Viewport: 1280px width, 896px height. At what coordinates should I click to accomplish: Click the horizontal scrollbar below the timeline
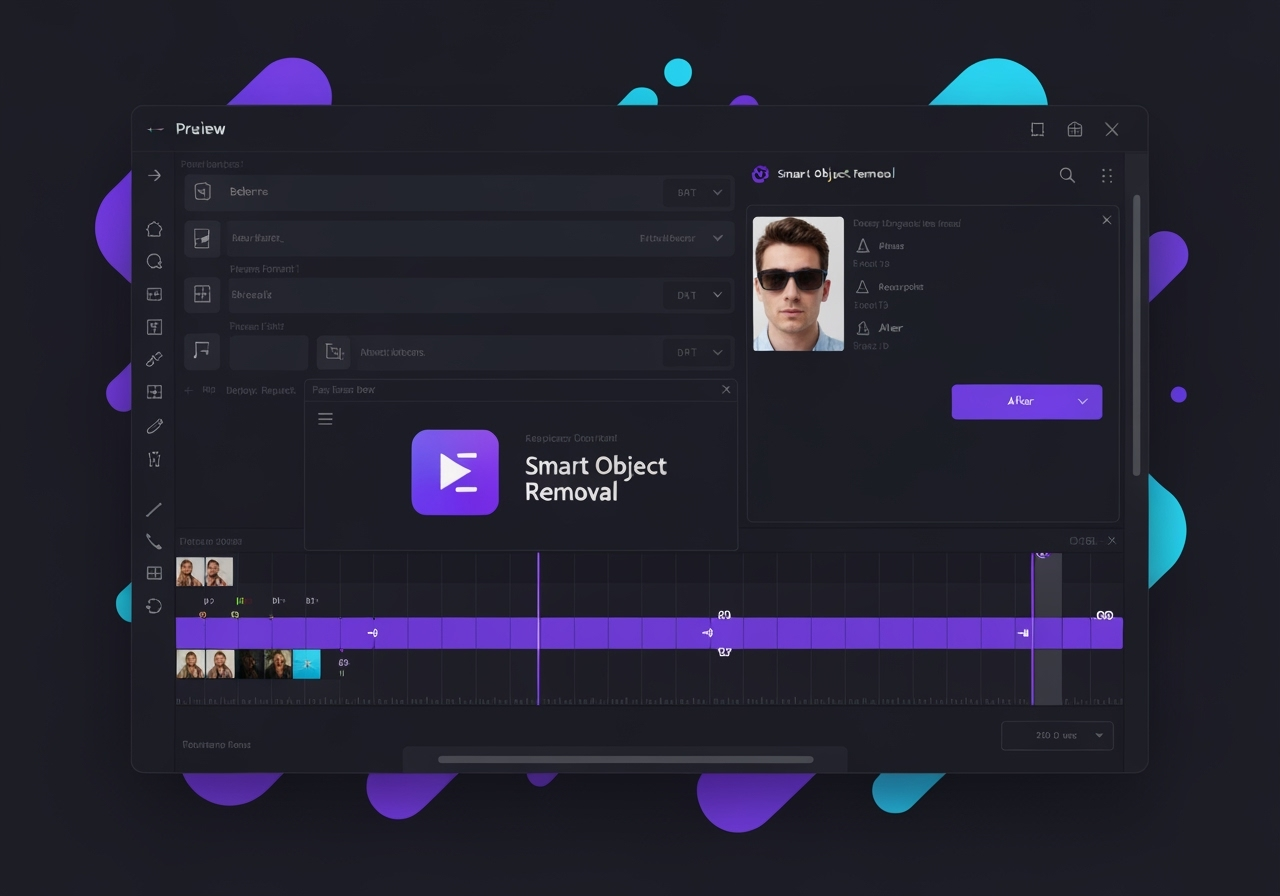(625, 760)
